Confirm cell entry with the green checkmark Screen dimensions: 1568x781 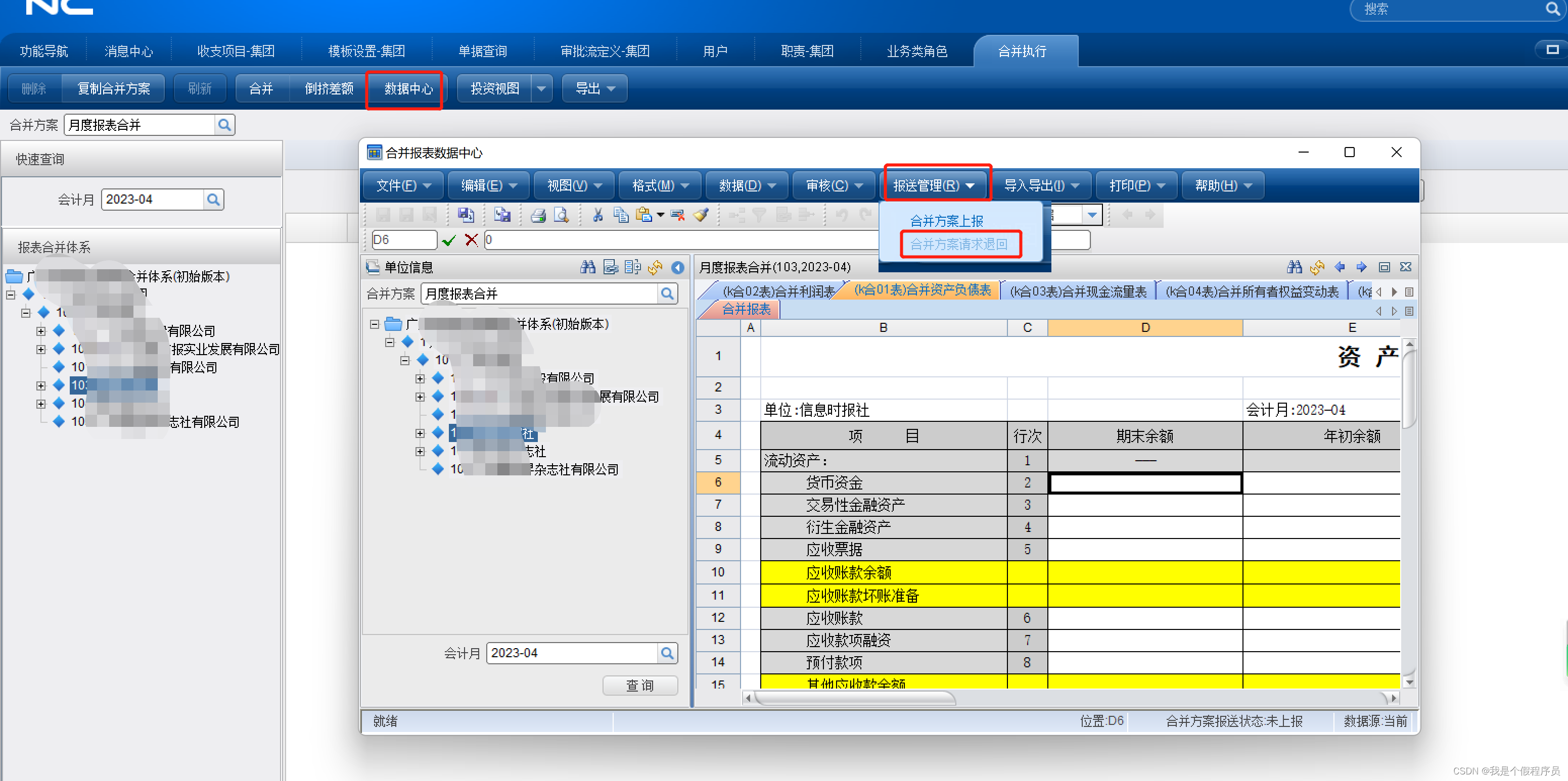449,240
